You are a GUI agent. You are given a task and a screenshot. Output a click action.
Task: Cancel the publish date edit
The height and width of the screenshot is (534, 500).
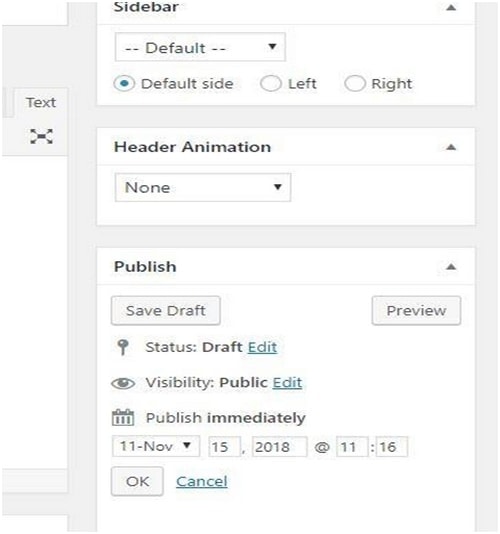202,482
